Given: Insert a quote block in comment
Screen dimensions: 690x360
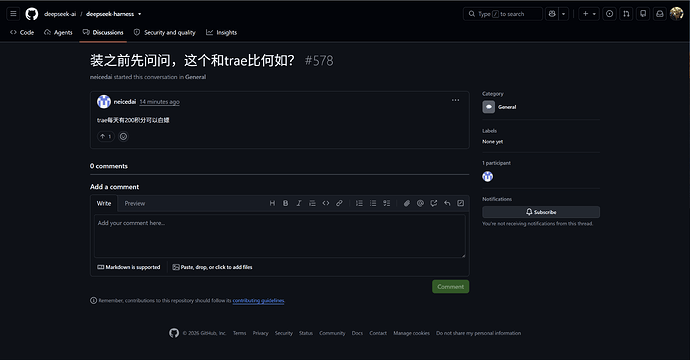Looking at the screenshot, I should [312, 203].
